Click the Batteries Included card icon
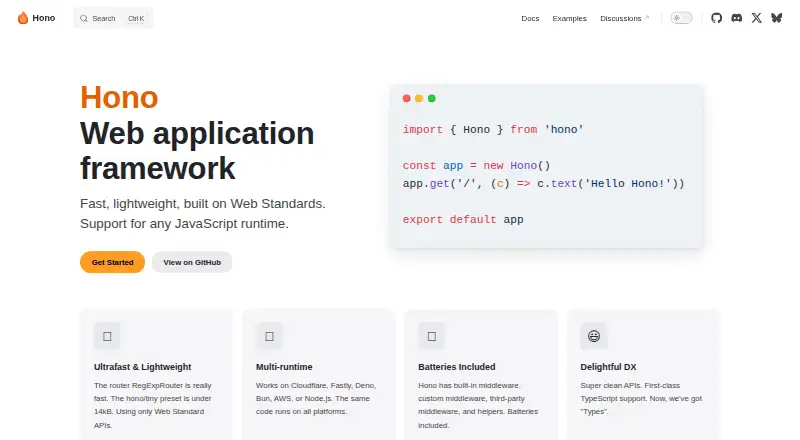Screen dimensions: 800x440 [432, 336]
